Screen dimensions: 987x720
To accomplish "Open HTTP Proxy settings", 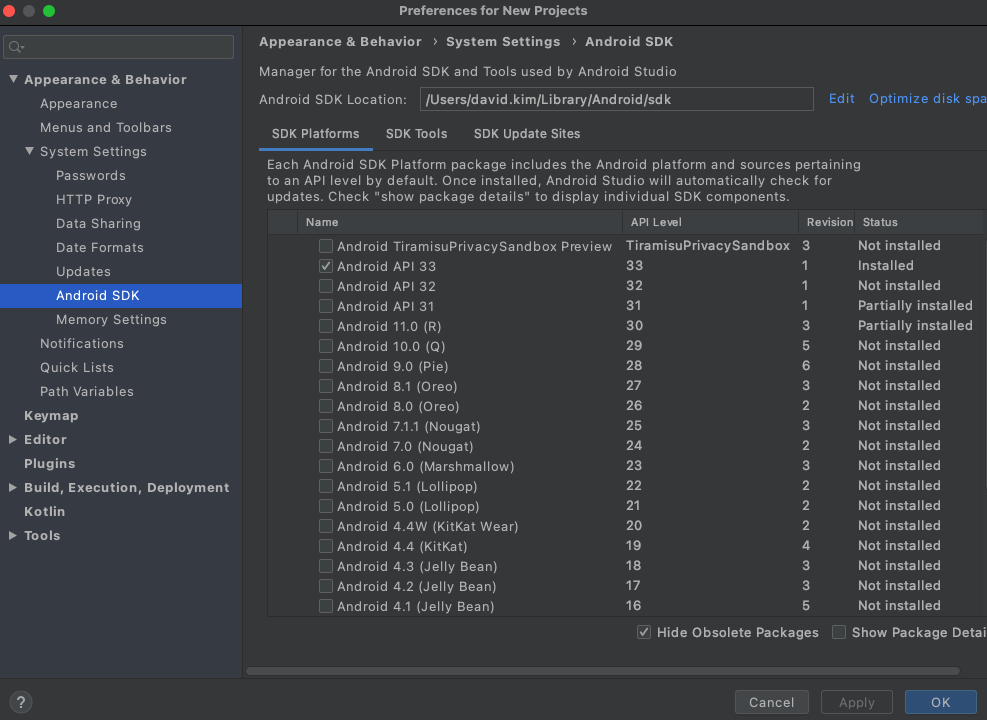I will (94, 200).
